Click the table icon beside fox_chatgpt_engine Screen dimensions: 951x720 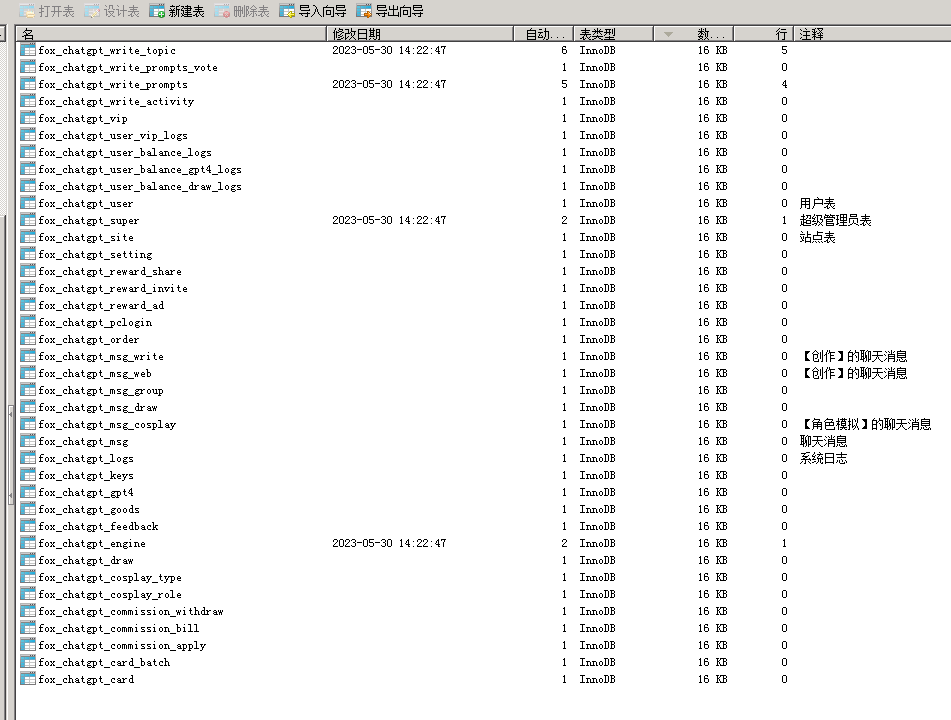(x=28, y=543)
